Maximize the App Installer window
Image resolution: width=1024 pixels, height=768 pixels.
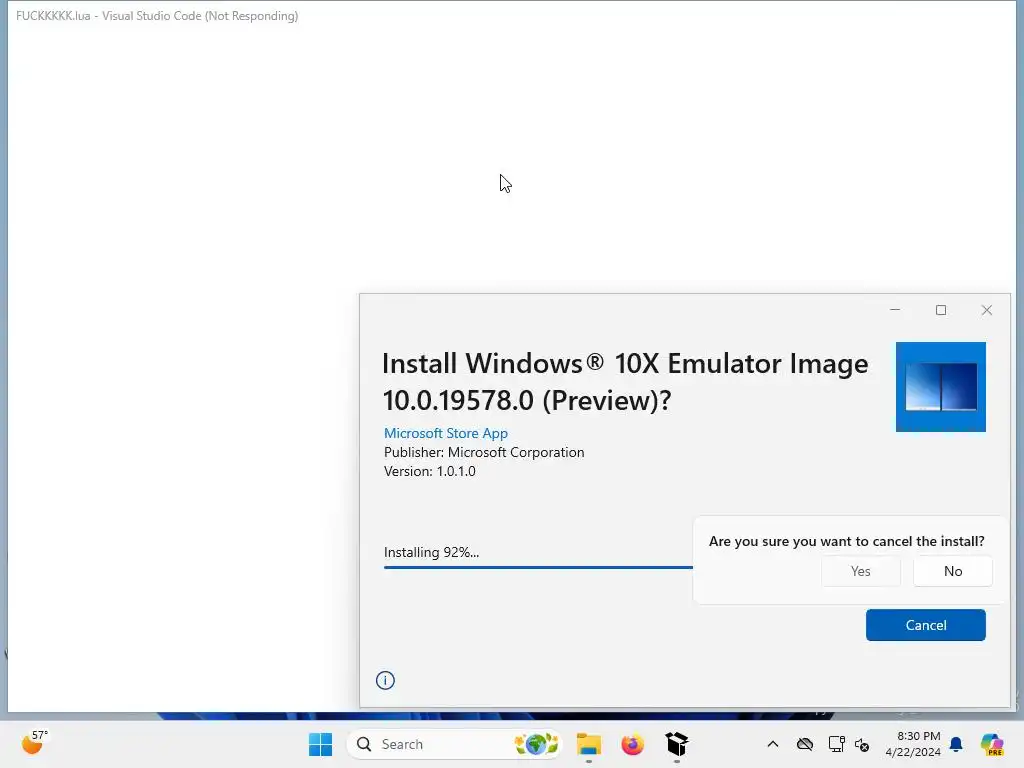tap(940, 310)
